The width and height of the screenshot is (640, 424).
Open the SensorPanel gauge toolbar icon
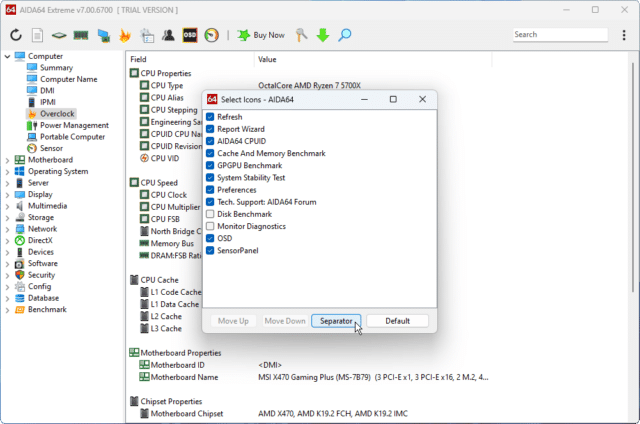pos(211,35)
